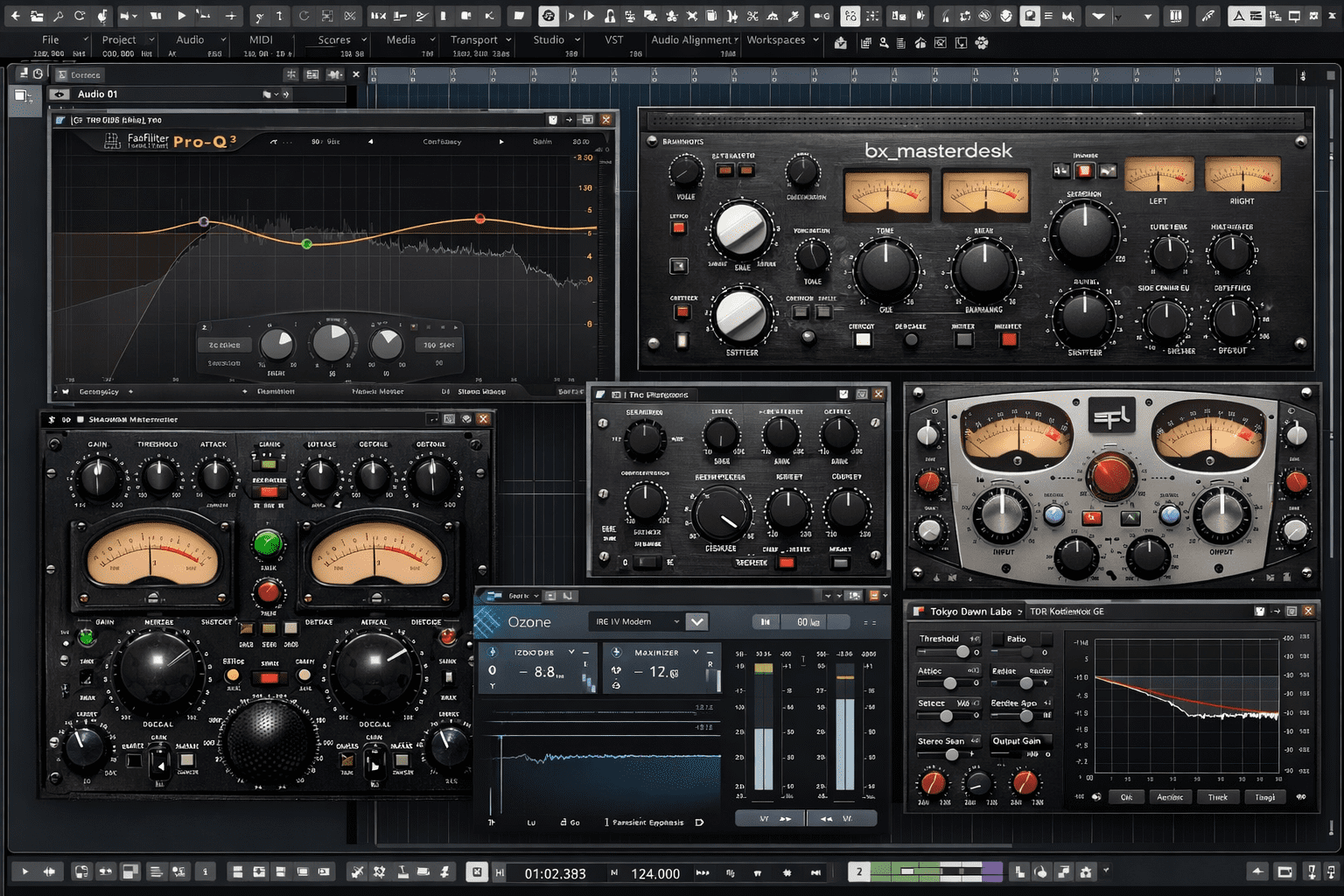
Task: Click the green EQ band node in Pro-Q 3
Action: [306, 244]
